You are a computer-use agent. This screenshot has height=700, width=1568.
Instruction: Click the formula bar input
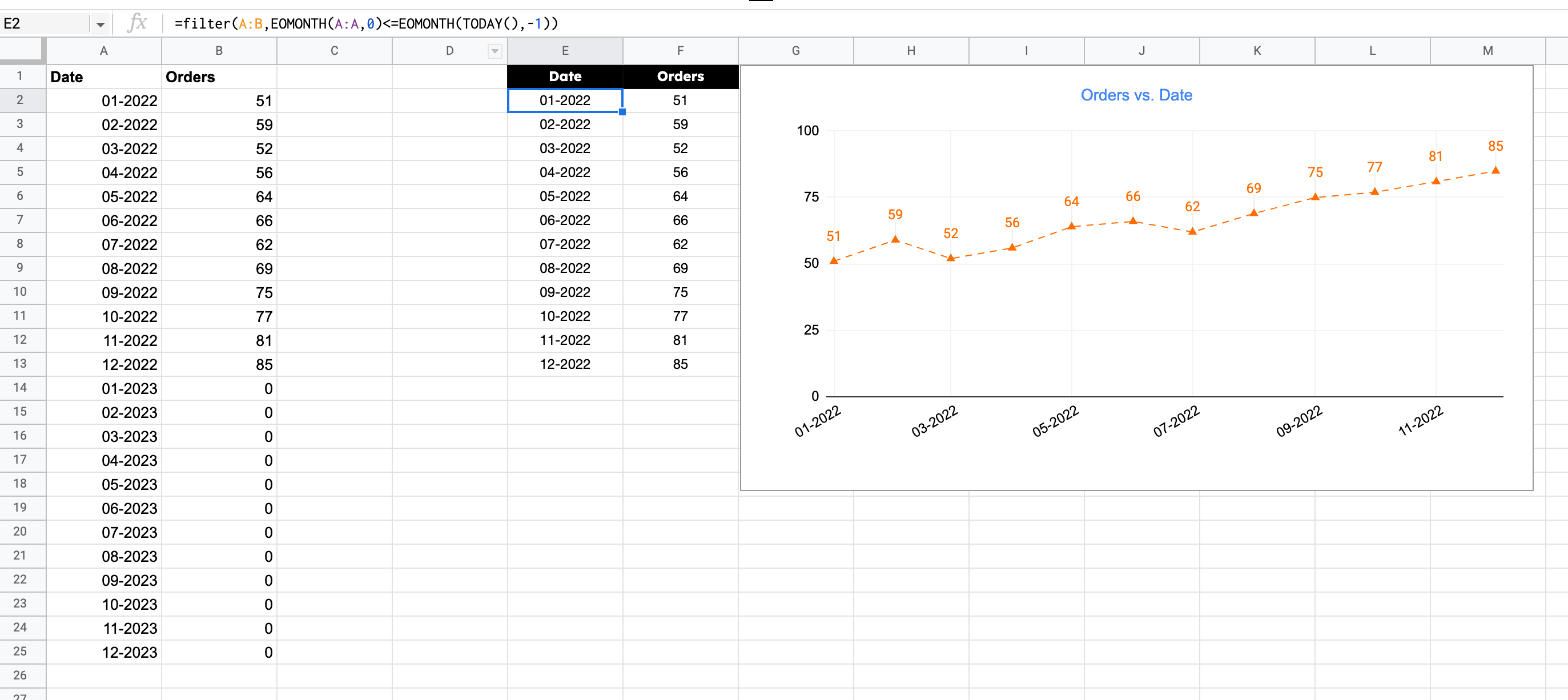click(x=865, y=24)
